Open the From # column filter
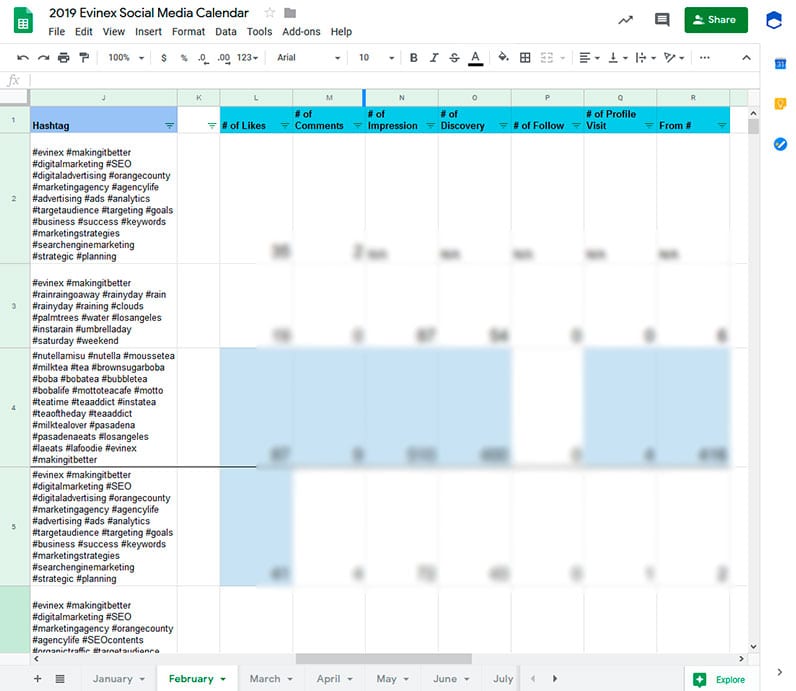The width and height of the screenshot is (796, 691). [722, 125]
